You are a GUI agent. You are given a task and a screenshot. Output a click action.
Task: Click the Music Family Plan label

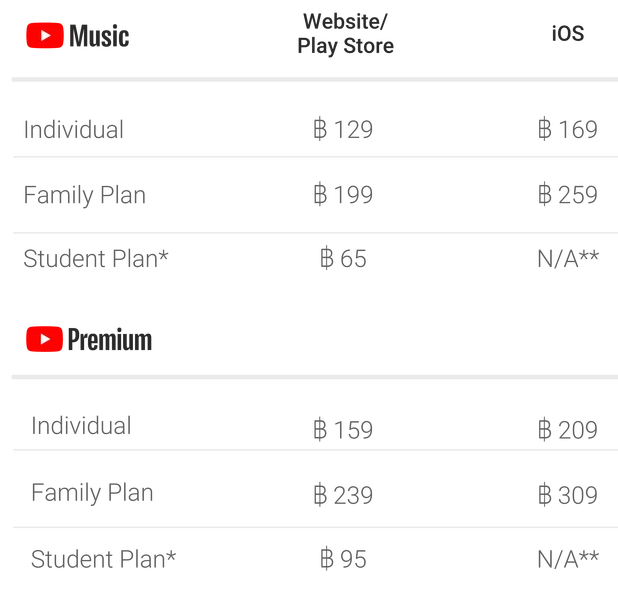point(85,195)
